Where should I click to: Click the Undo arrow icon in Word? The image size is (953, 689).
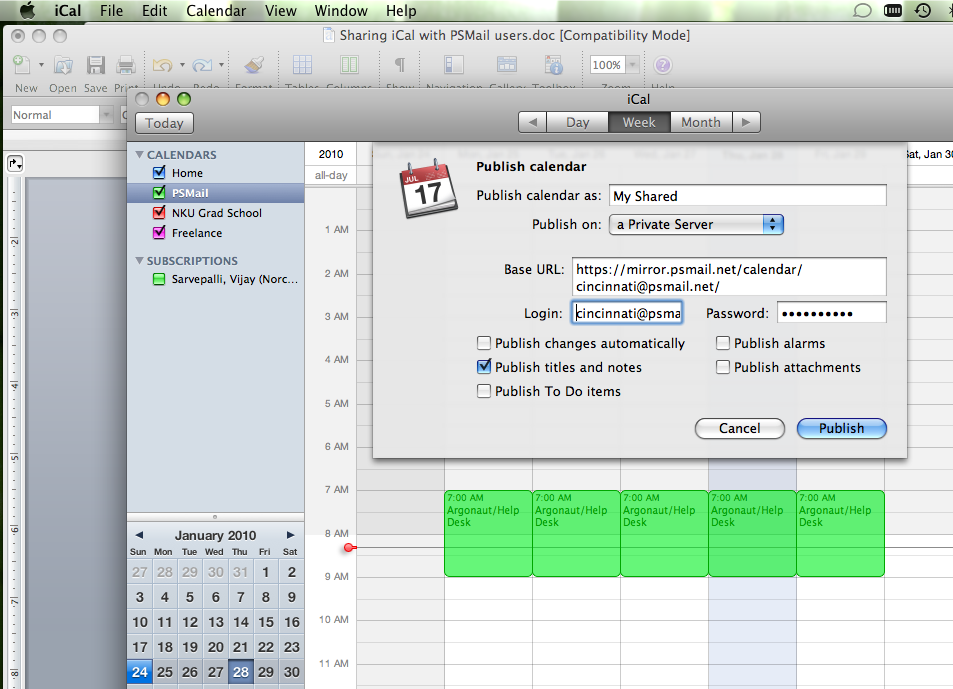(x=162, y=64)
